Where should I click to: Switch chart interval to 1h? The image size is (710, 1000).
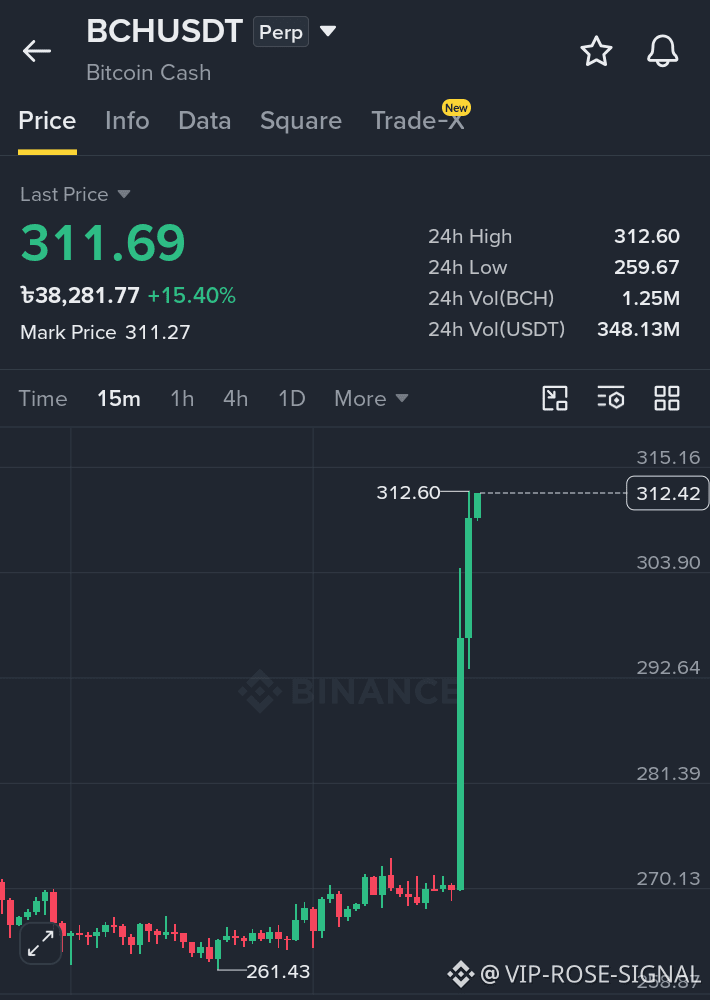[x=182, y=399]
